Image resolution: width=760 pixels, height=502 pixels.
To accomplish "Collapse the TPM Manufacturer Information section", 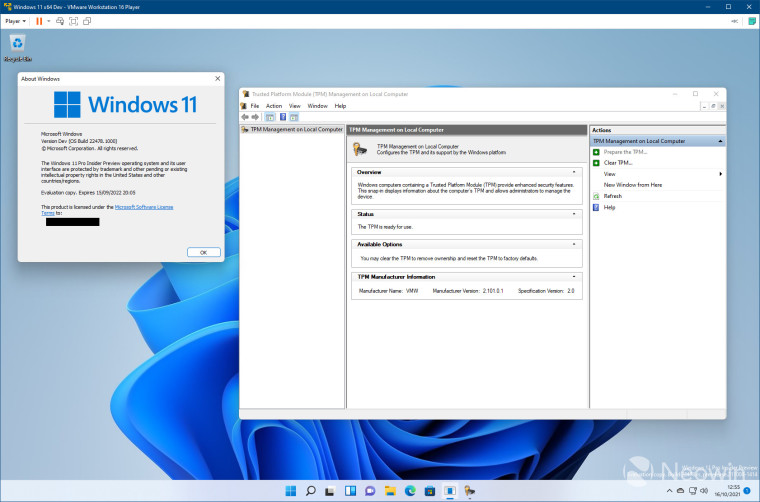I will click(574, 277).
